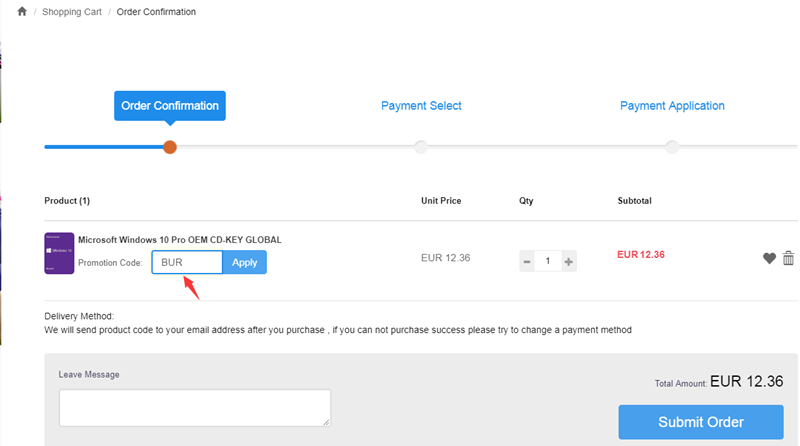
Task: Add product to wishlist with heart icon
Action: 769,258
